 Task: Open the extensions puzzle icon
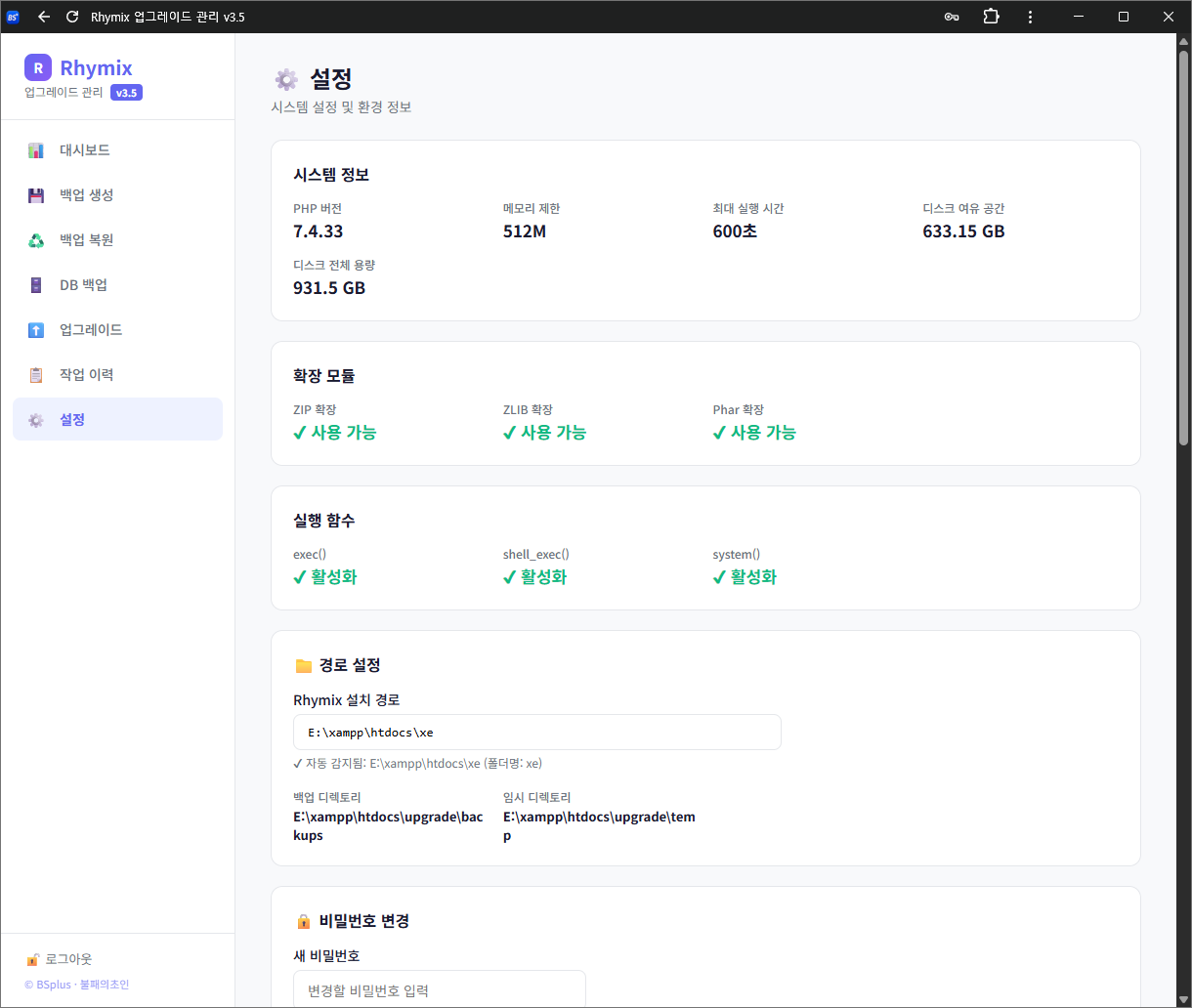coord(991,17)
